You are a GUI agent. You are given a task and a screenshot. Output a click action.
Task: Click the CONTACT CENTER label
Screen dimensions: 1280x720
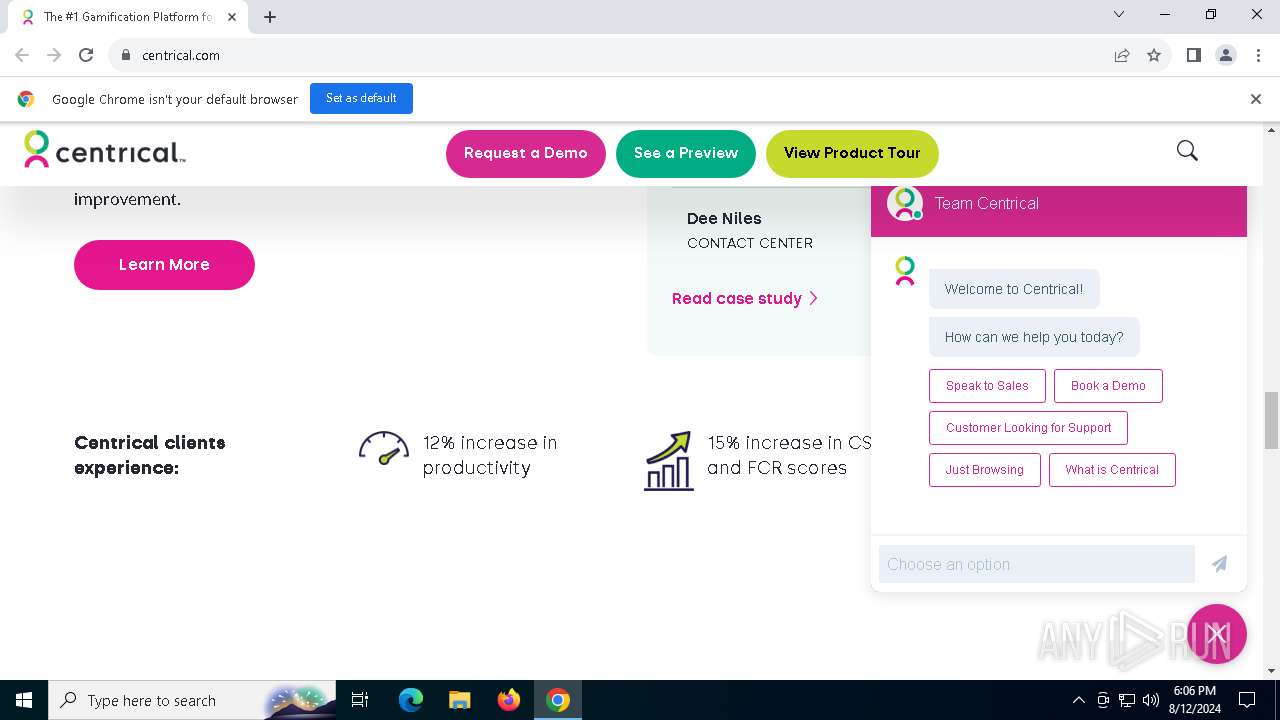[750, 243]
